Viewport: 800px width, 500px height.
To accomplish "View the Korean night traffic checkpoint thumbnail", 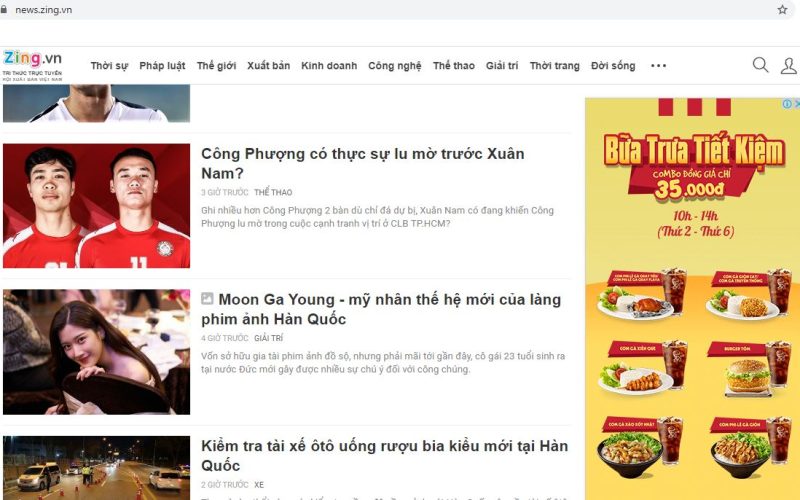I will click(x=96, y=467).
